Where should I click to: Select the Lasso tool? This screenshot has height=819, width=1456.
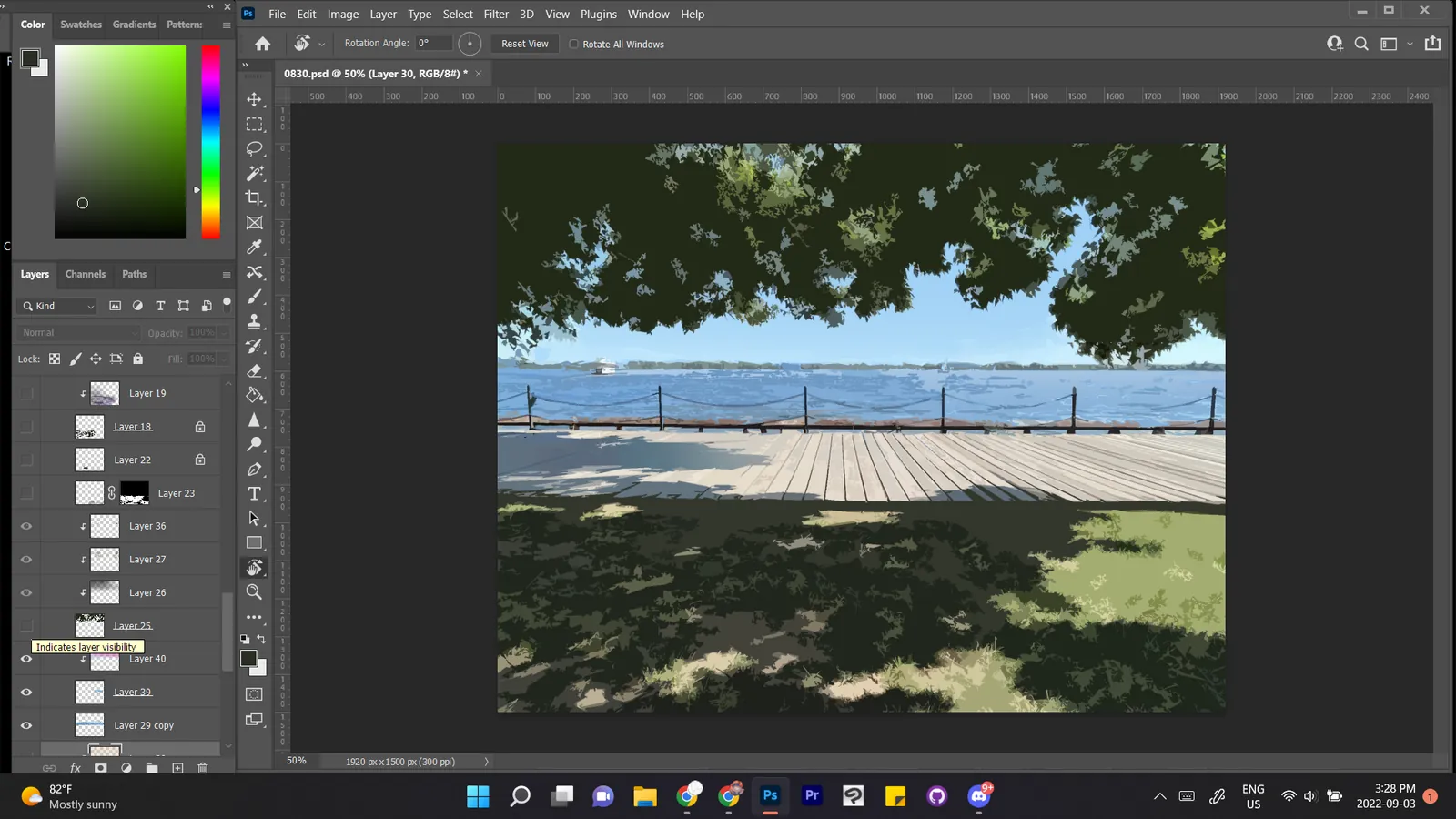tap(255, 148)
